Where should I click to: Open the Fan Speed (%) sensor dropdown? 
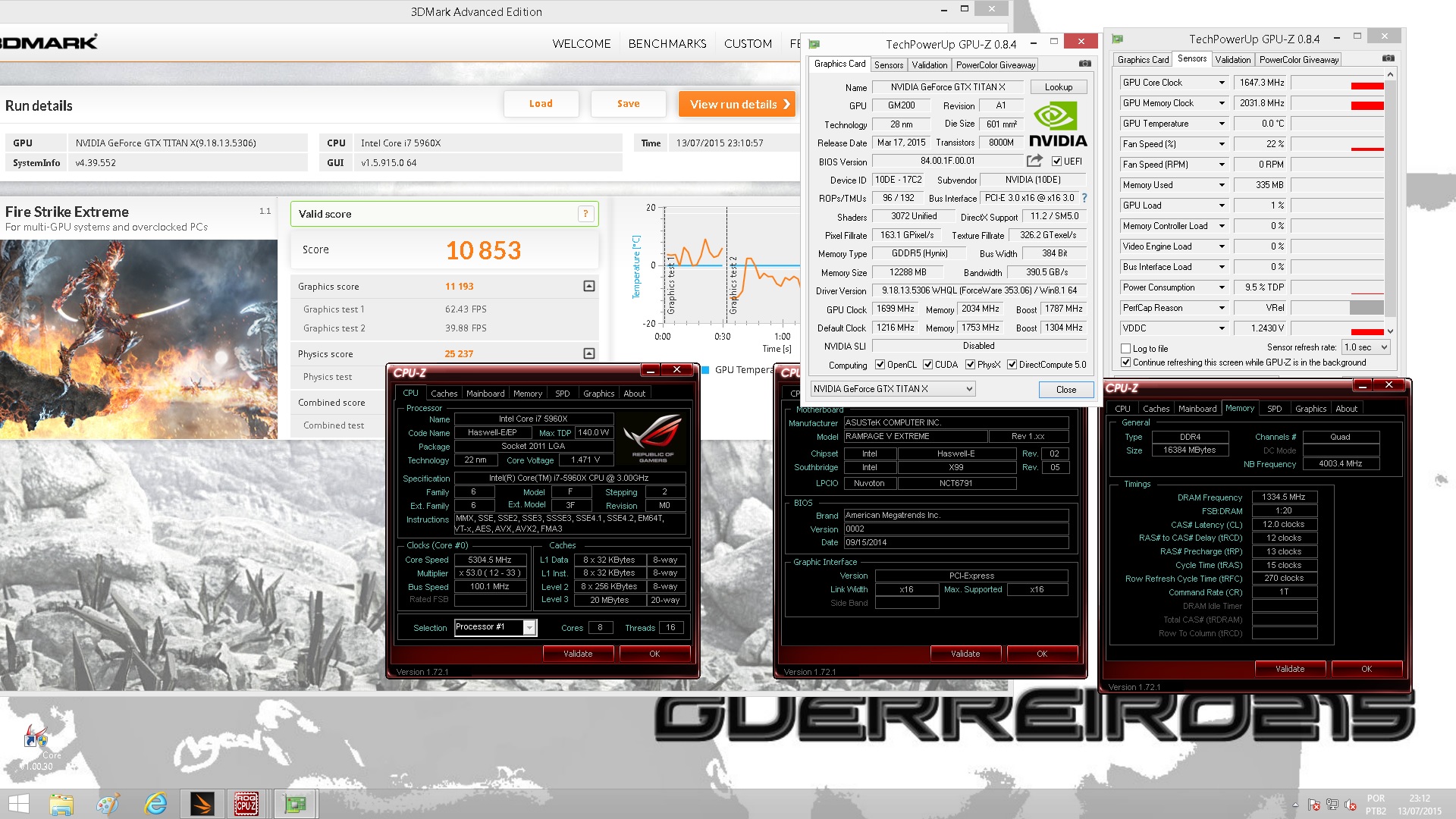(1222, 144)
